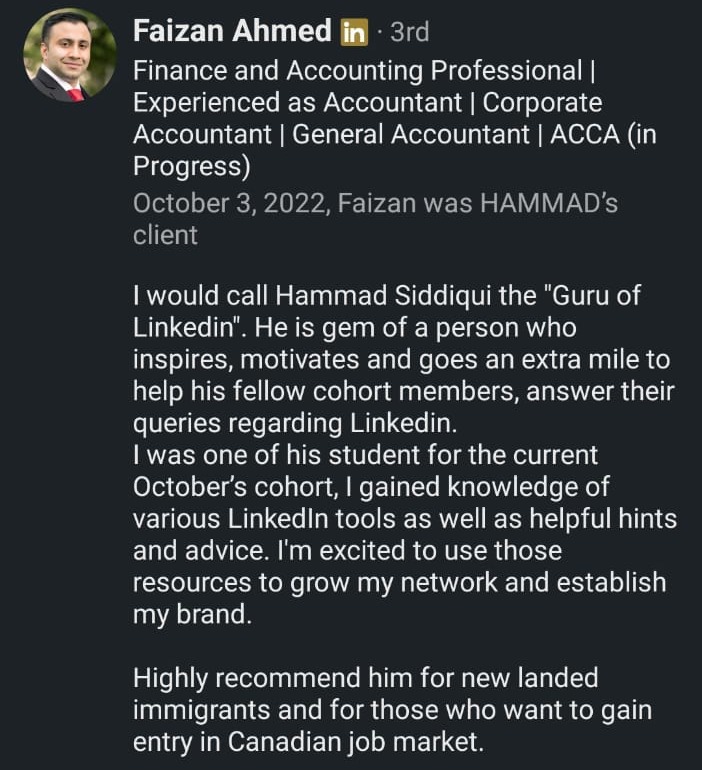Click the various LinkedIn tools line

tap(405, 519)
